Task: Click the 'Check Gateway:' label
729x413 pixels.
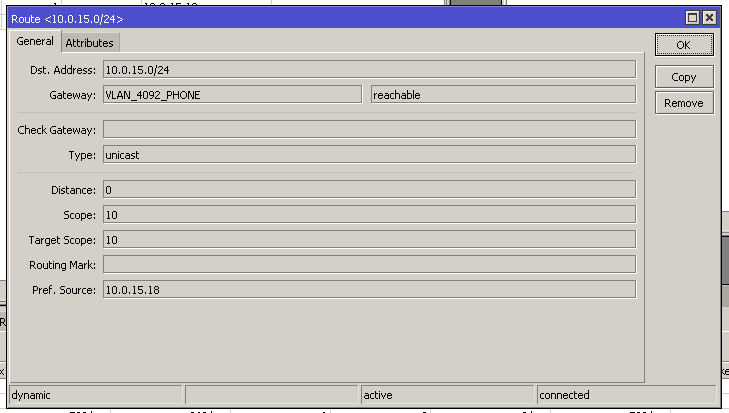Action: click(56, 130)
